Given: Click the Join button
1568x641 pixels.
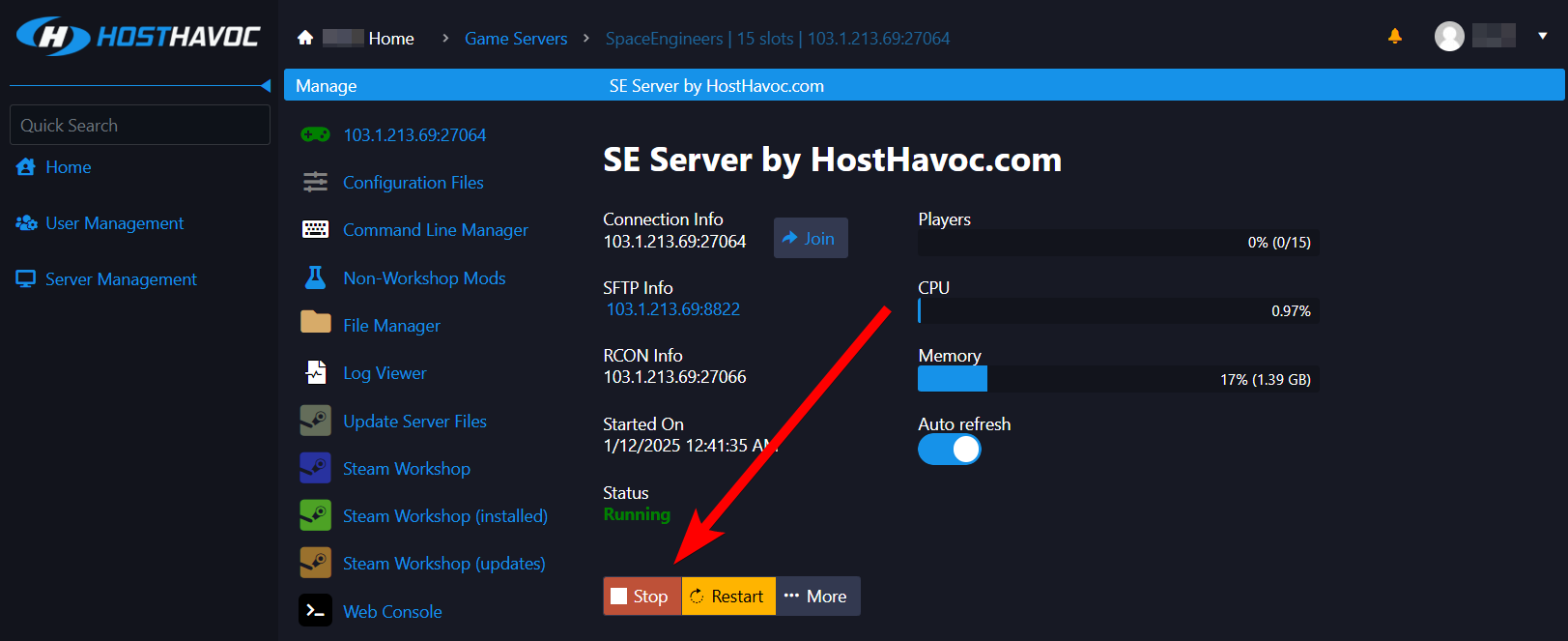Looking at the screenshot, I should click(x=811, y=238).
